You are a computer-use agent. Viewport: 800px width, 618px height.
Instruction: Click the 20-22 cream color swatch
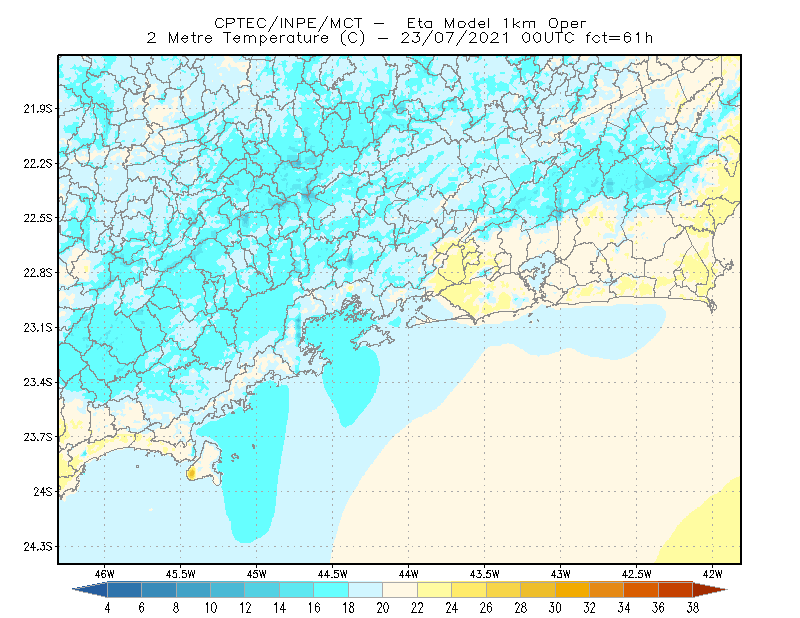point(400,590)
